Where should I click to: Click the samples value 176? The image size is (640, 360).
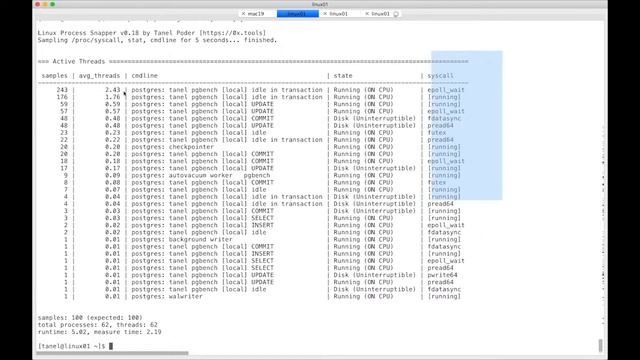(x=62, y=97)
